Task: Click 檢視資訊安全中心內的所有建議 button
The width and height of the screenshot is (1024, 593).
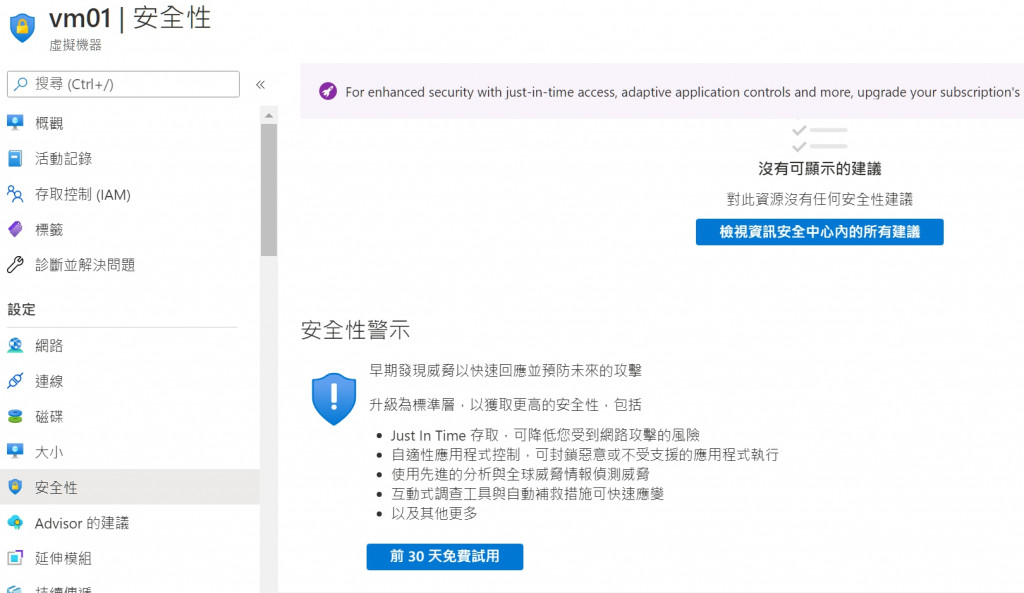Action: click(820, 232)
